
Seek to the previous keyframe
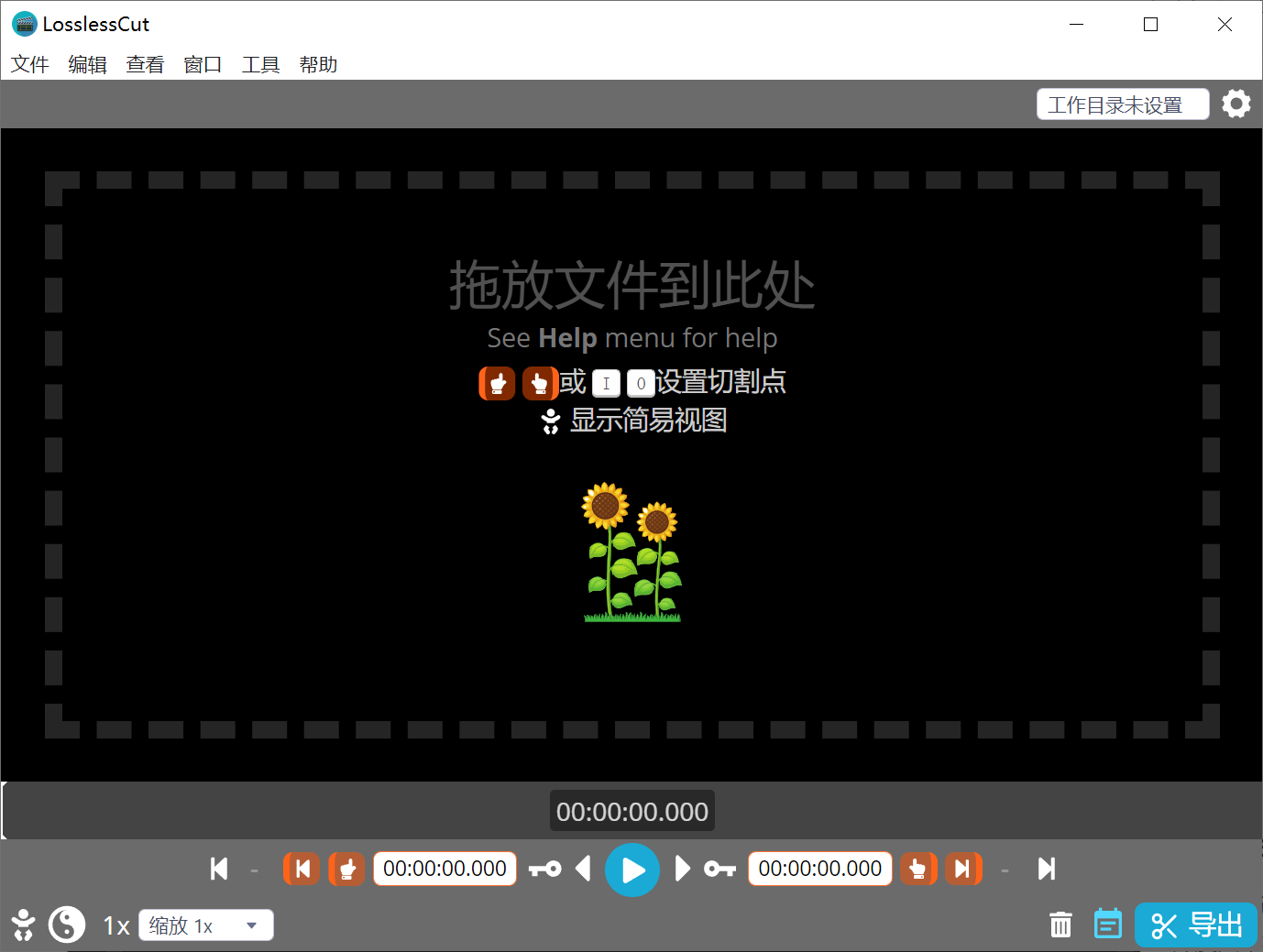tap(545, 869)
